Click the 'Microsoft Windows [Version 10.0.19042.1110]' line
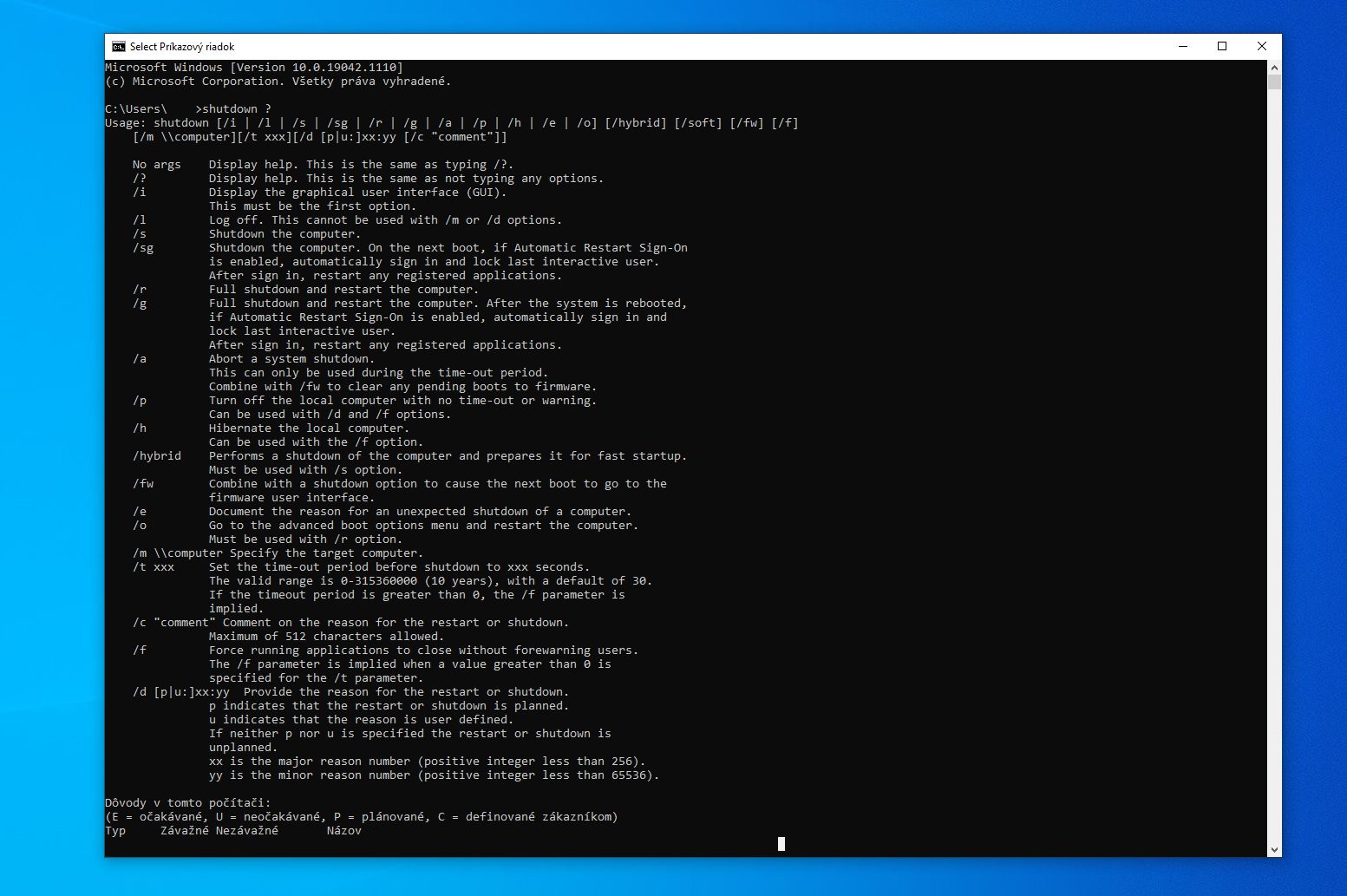This screenshot has height=896, width=1347. (x=254, y=68)
